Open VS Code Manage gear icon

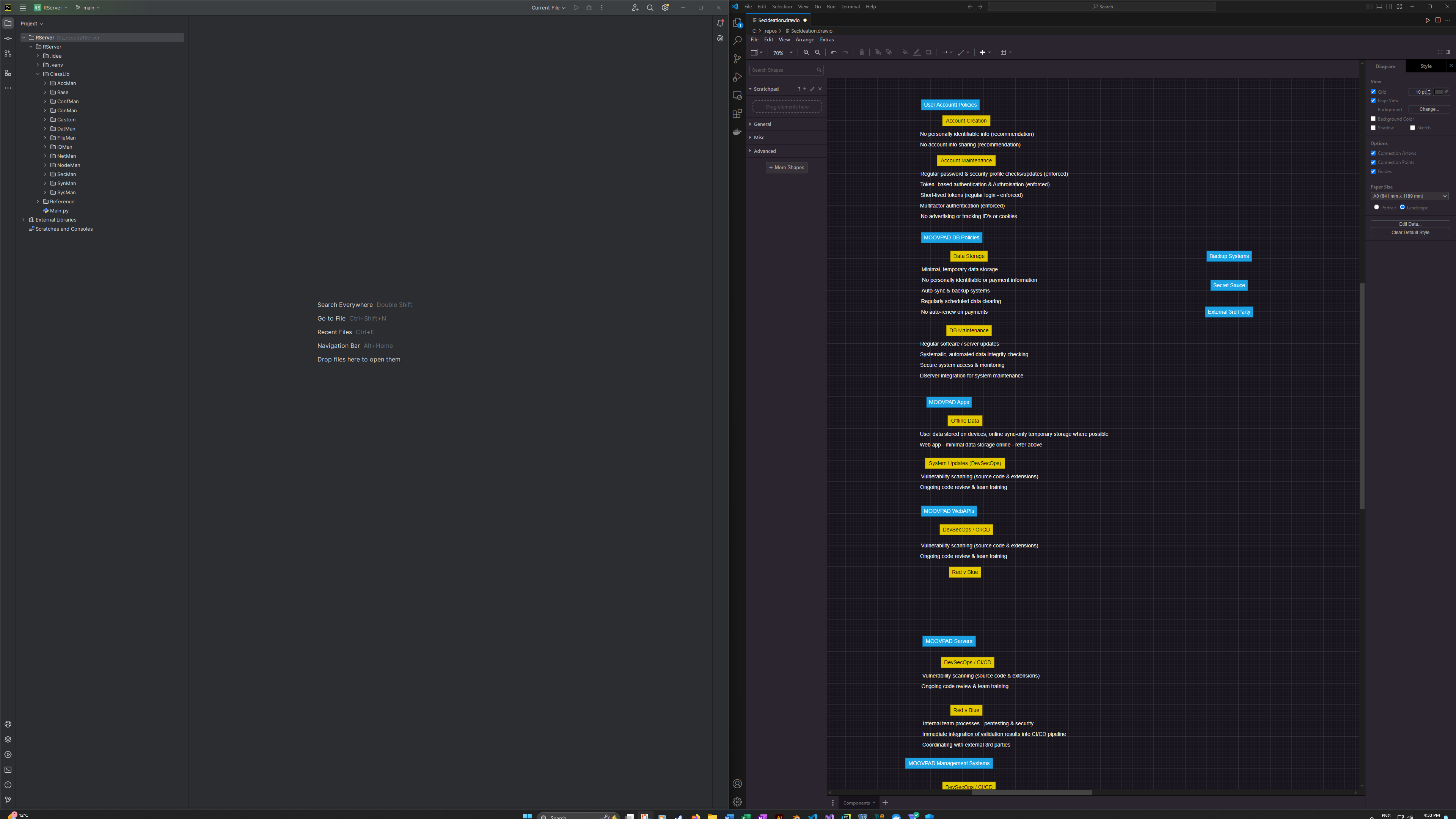(737, 802)
